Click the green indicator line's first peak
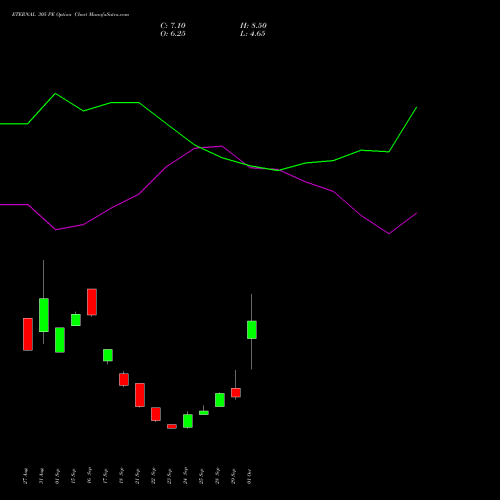This screenshot has height=500, width=500. [55, 94]
